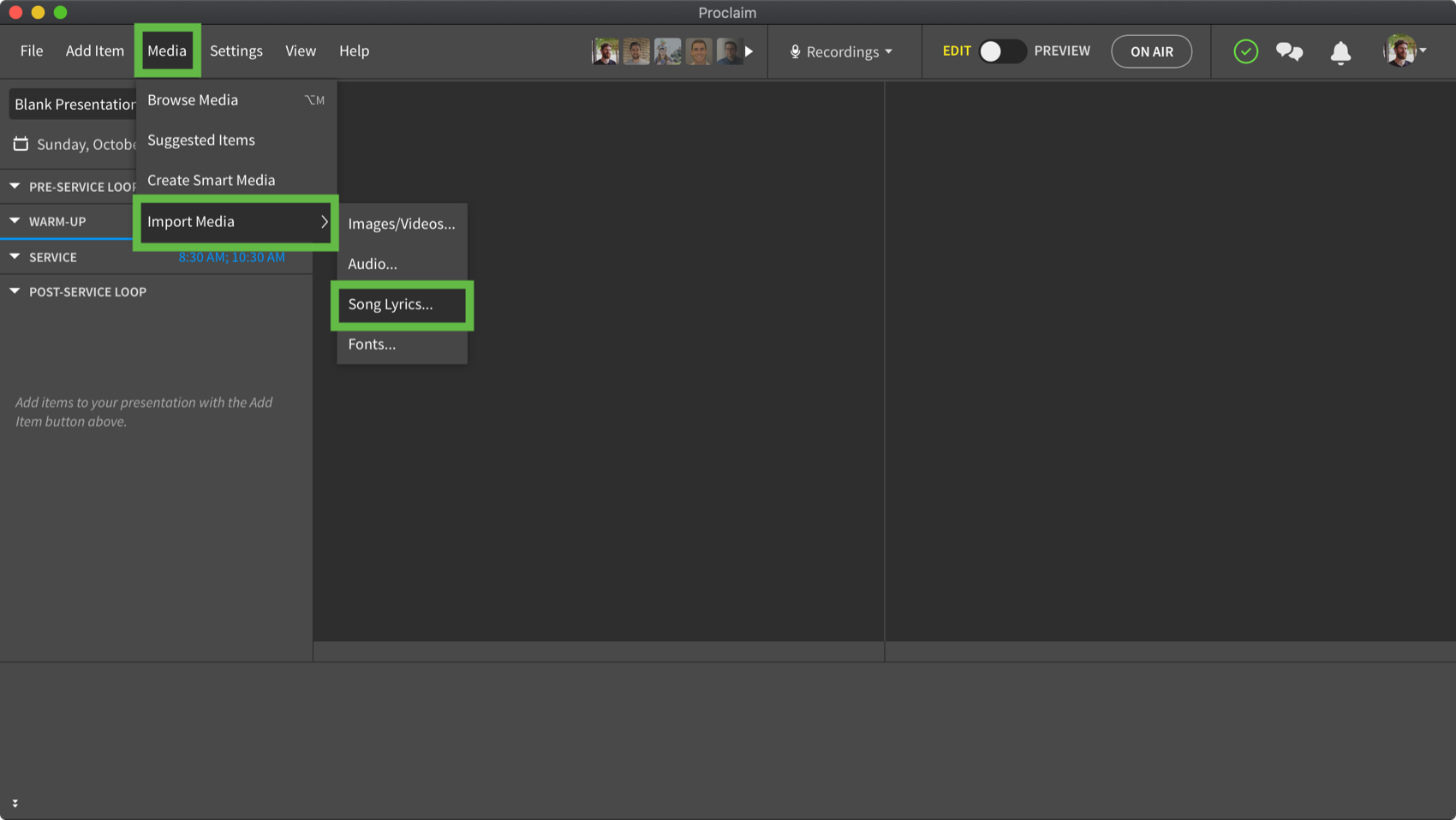Click the double chevron icon at bottom left
1456x820 pixels.
(x=15, y=803)
